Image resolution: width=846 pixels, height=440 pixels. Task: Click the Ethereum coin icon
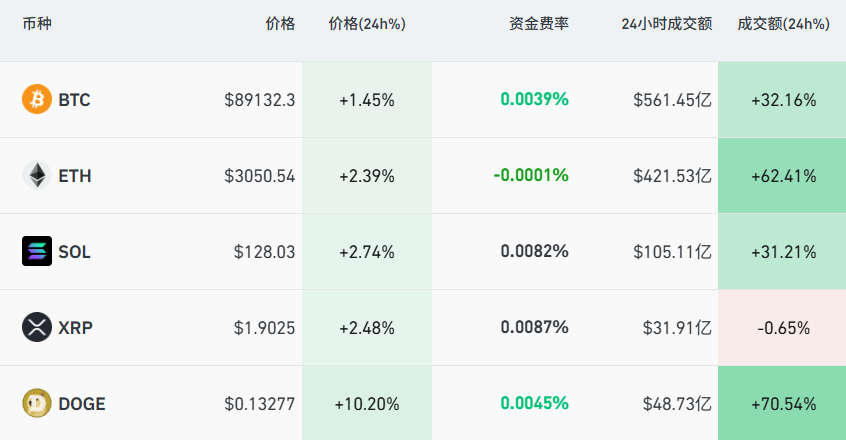point(36,176)
